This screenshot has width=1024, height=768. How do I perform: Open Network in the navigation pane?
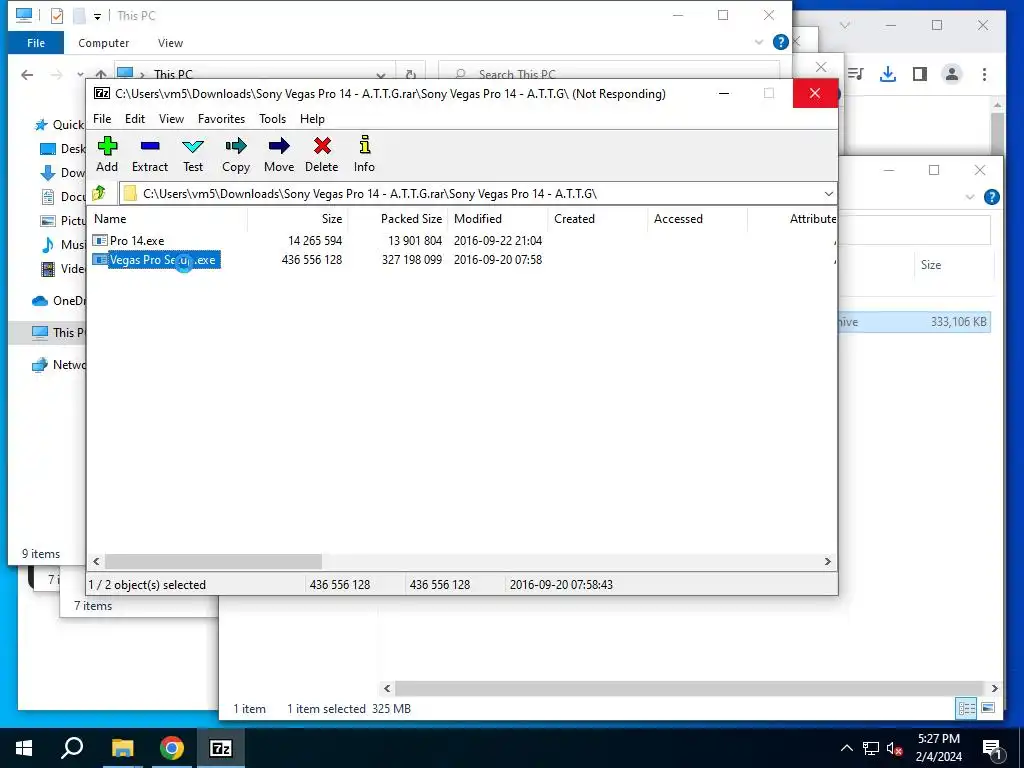59,364
